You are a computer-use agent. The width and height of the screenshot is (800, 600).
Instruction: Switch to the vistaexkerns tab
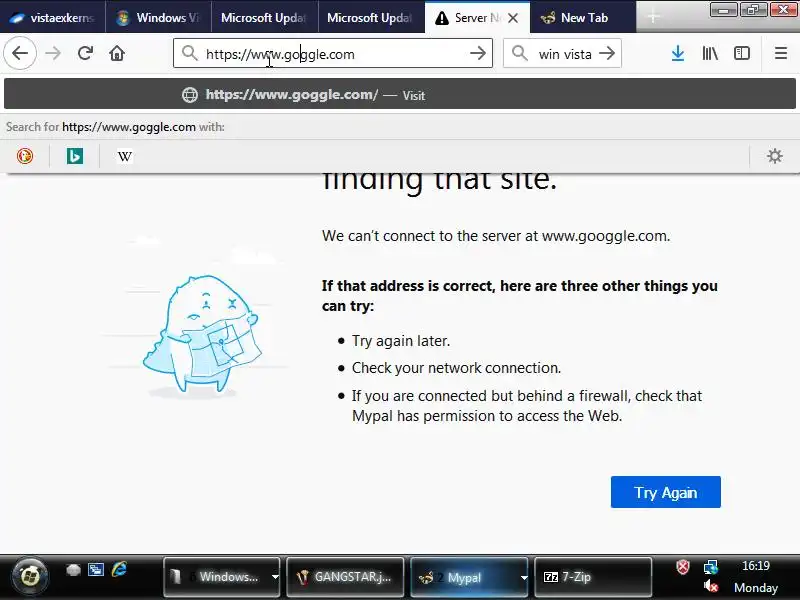click(53, 17)
